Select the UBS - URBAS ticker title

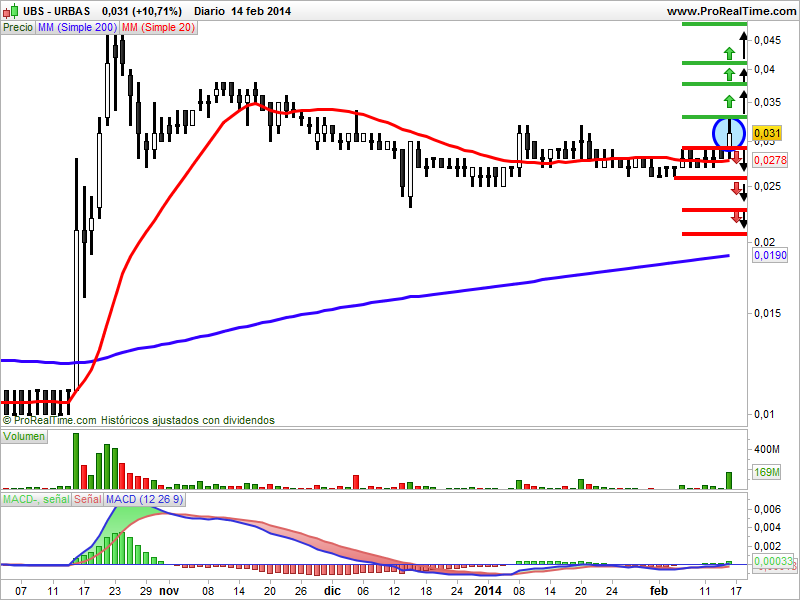click(x=57, y=11)
